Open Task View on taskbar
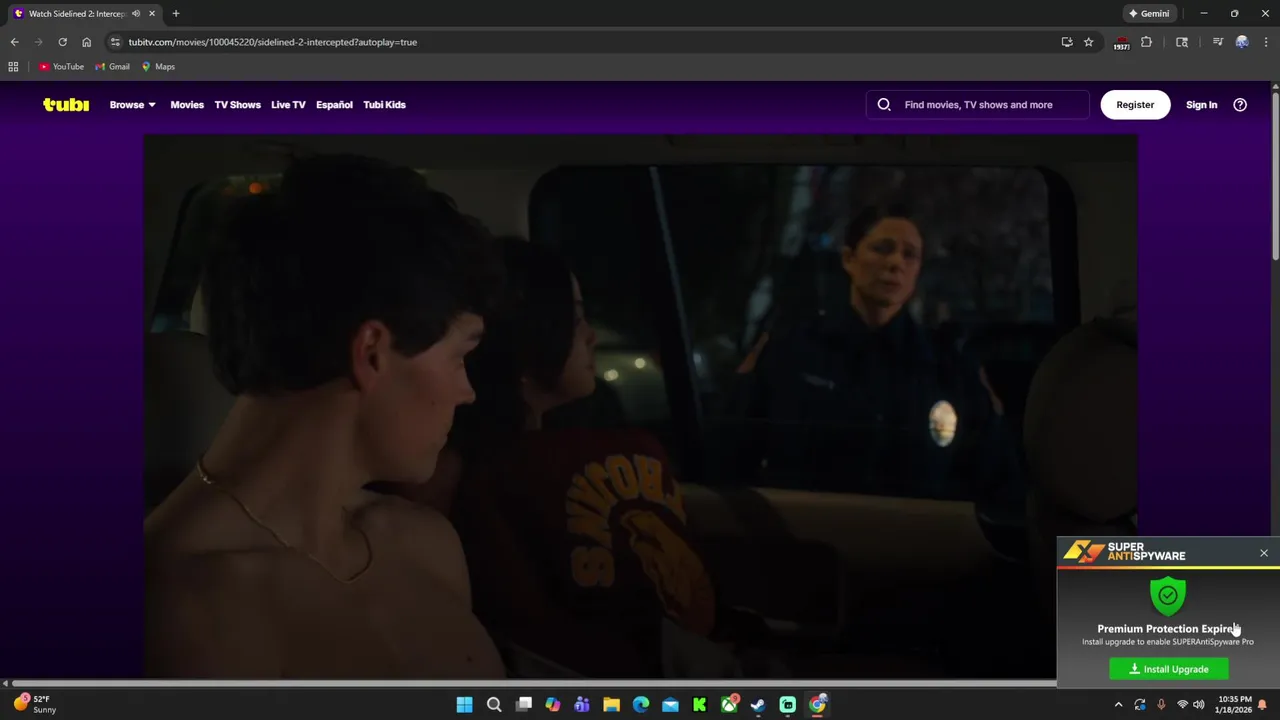1280x720 pixels. pos(523,705)
